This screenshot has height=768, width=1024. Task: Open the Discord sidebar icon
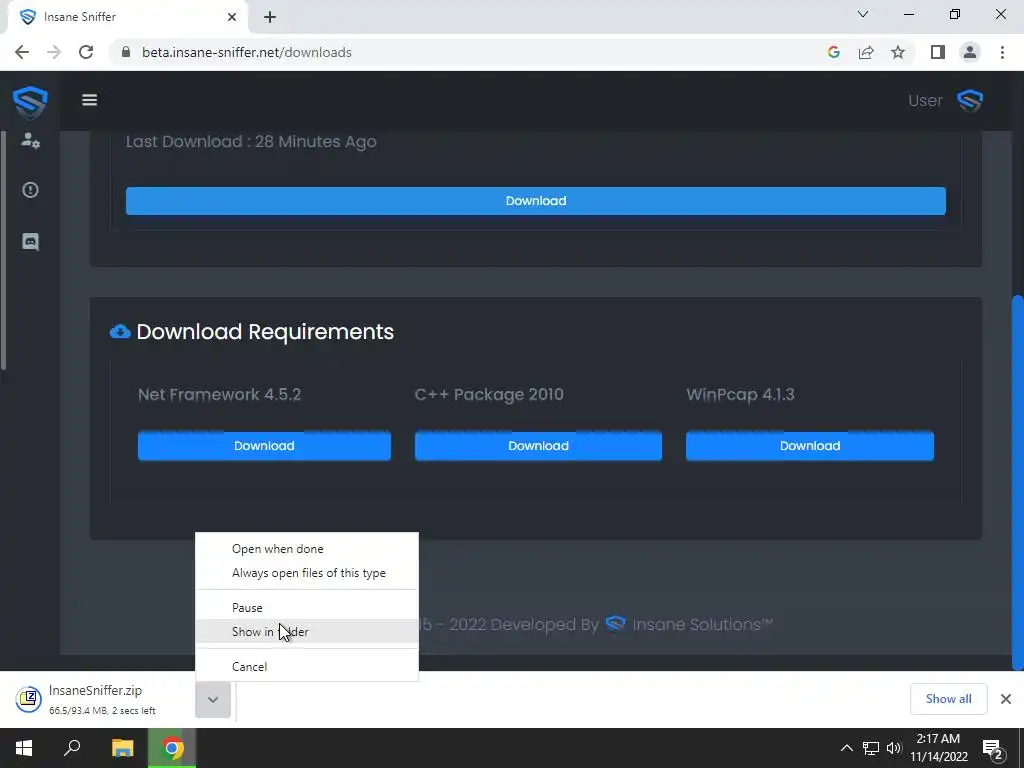coord(30,242)
